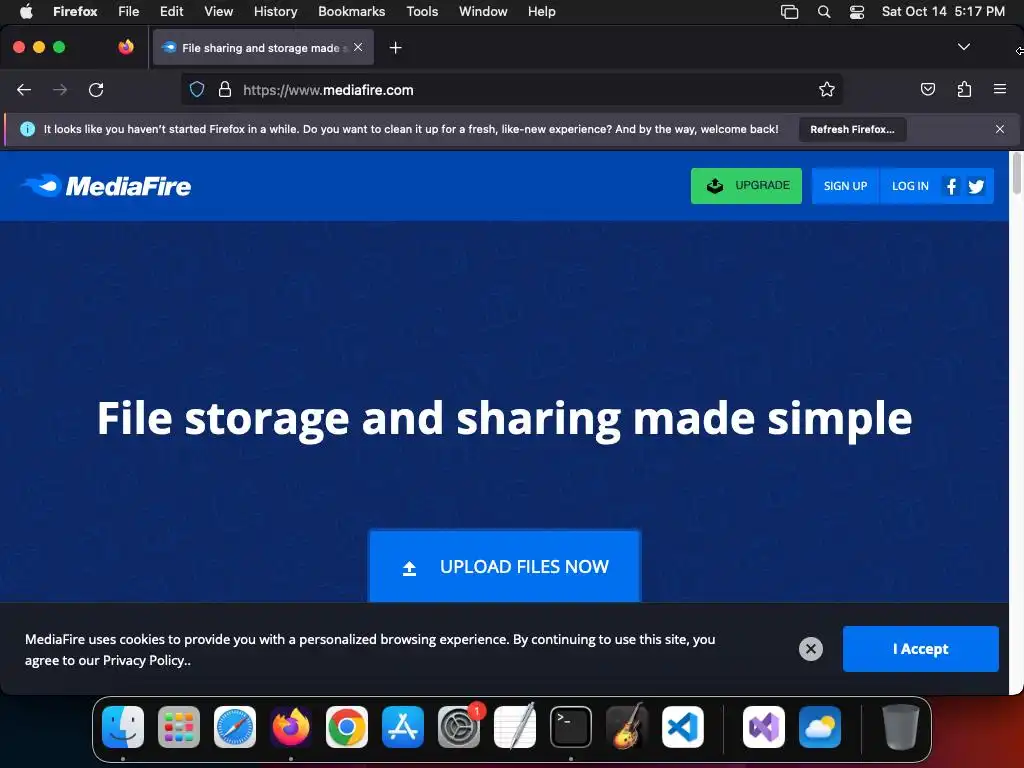1024x768 pixels.
Task: Go back using the browser back arrow
Action: (24, 89)
